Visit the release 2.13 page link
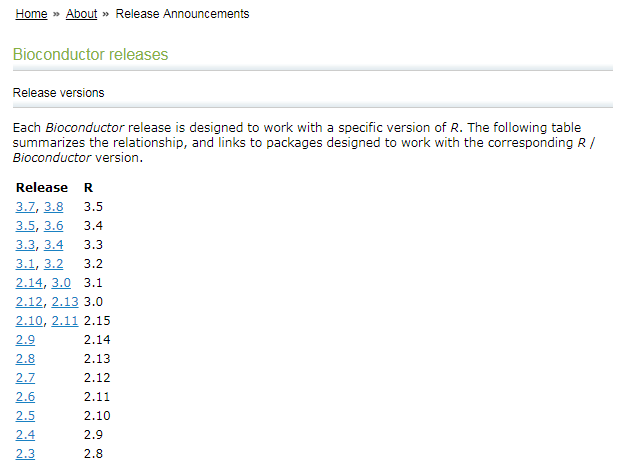625x463 pixels. point(65,302)
